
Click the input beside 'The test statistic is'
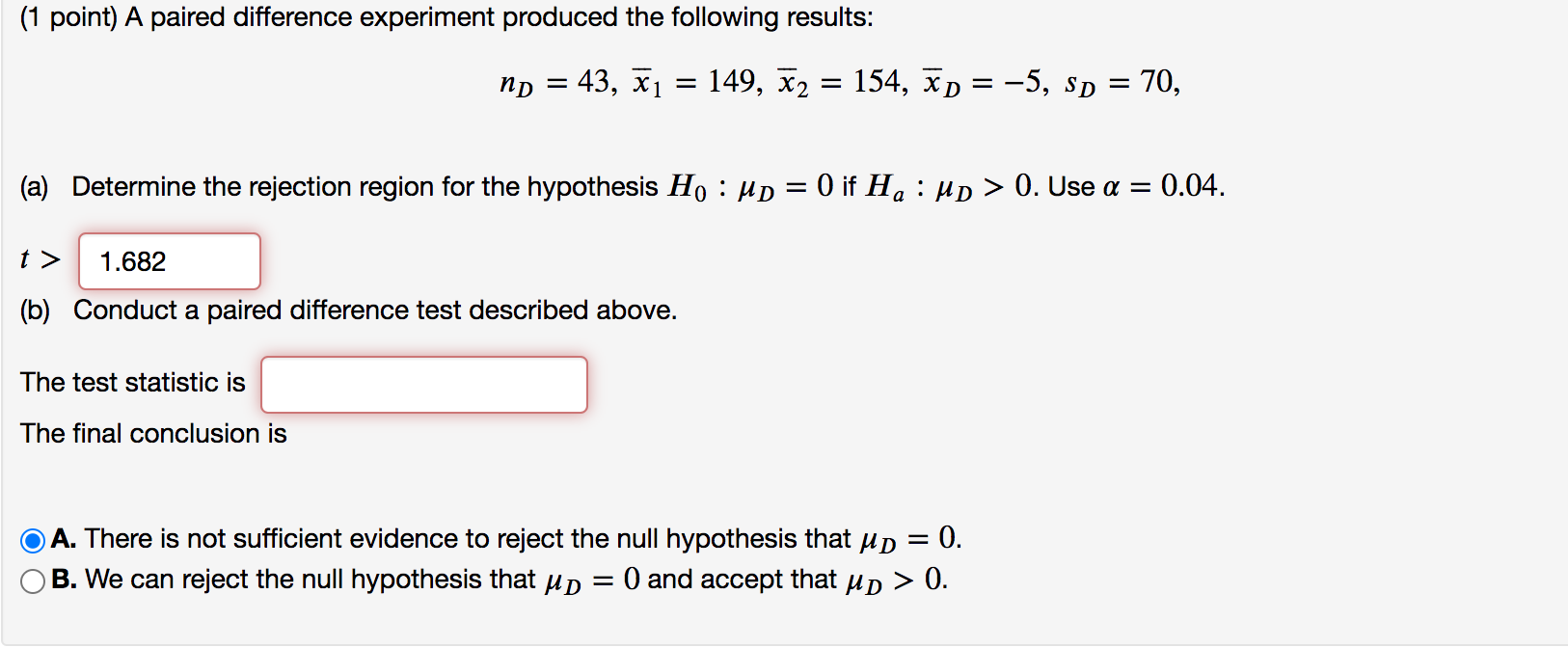click(422, 384)
